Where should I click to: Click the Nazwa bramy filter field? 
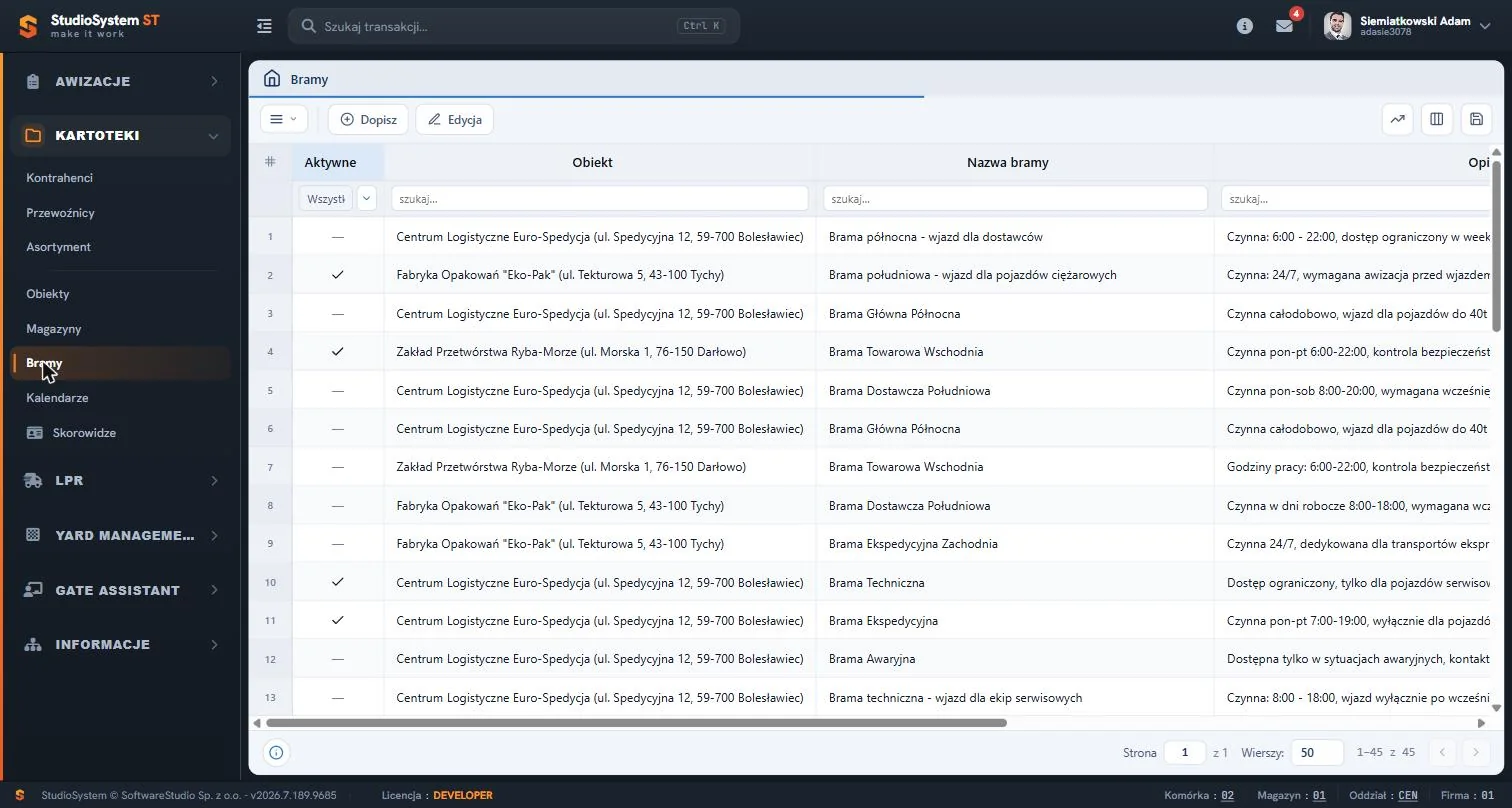(1015, 198)
